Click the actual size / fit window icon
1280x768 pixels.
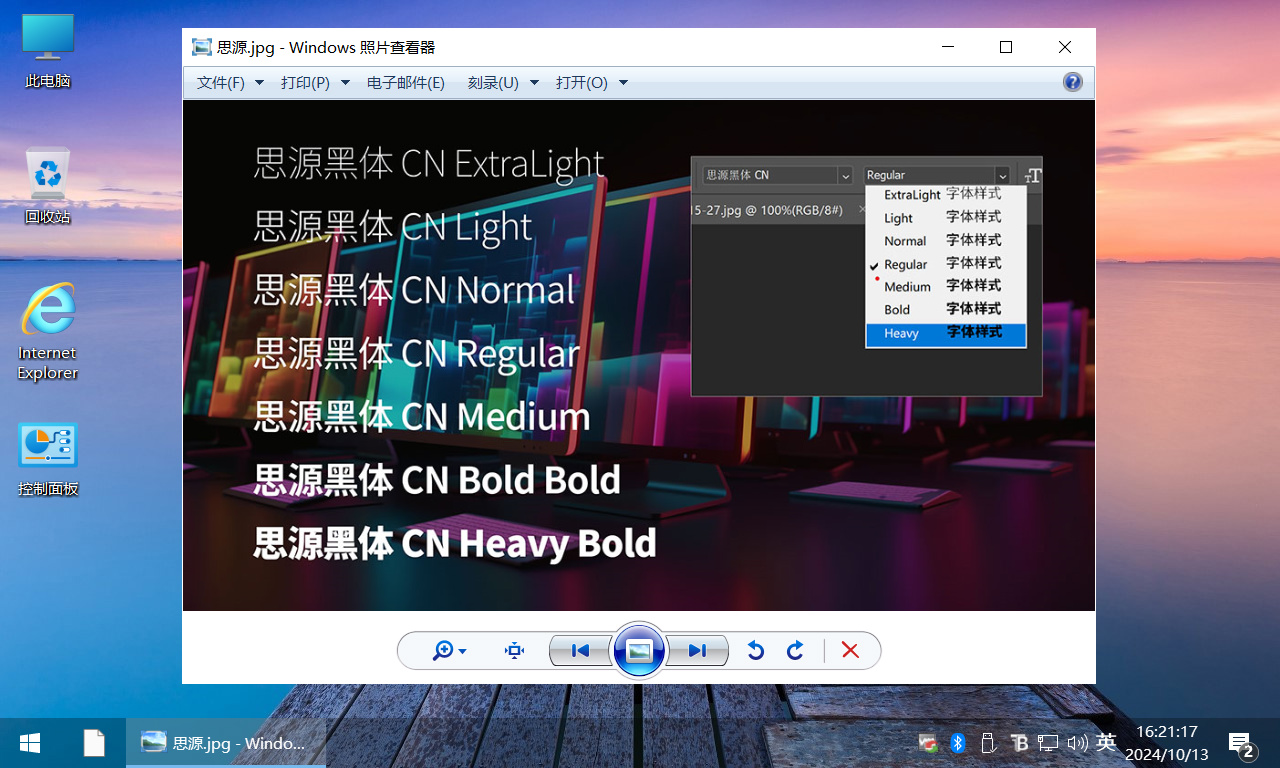click(x=515, y=651)
